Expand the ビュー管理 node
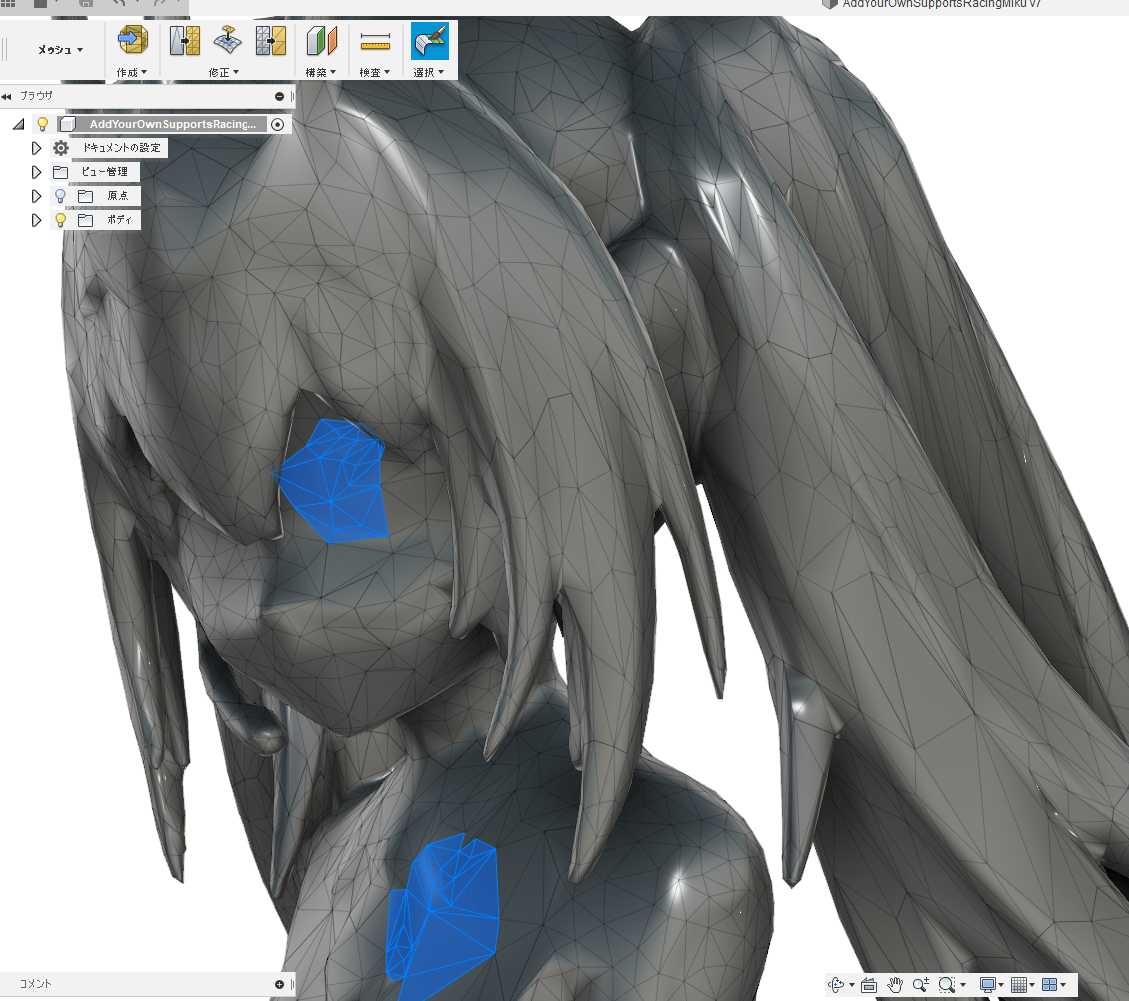 point(36,172)
